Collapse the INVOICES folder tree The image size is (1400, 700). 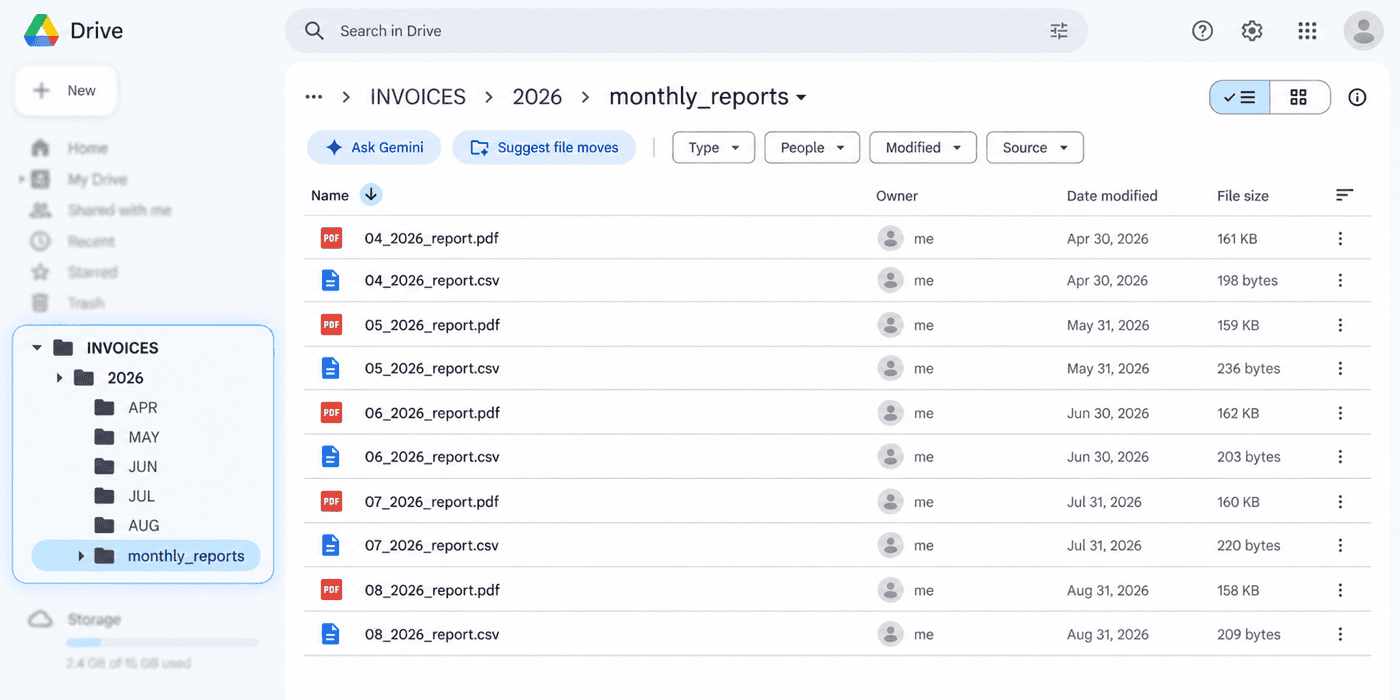[37, 348]
